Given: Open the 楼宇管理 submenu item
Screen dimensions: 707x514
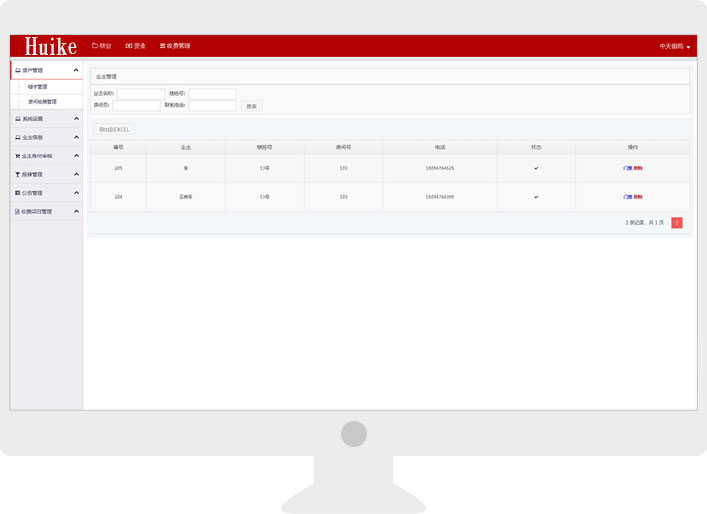Looking at the screenshot, I should click(37, 87).
